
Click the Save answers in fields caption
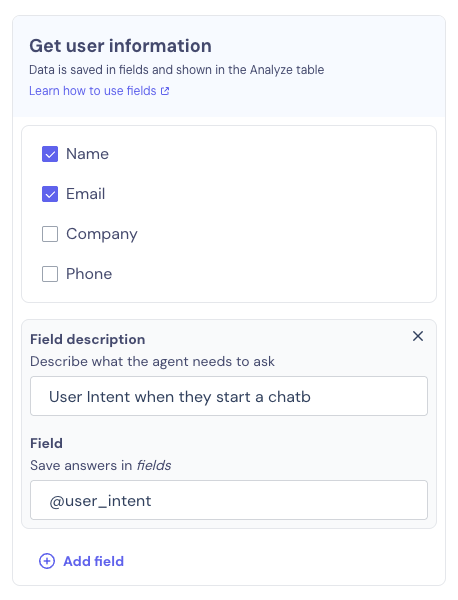click(101, 465)
